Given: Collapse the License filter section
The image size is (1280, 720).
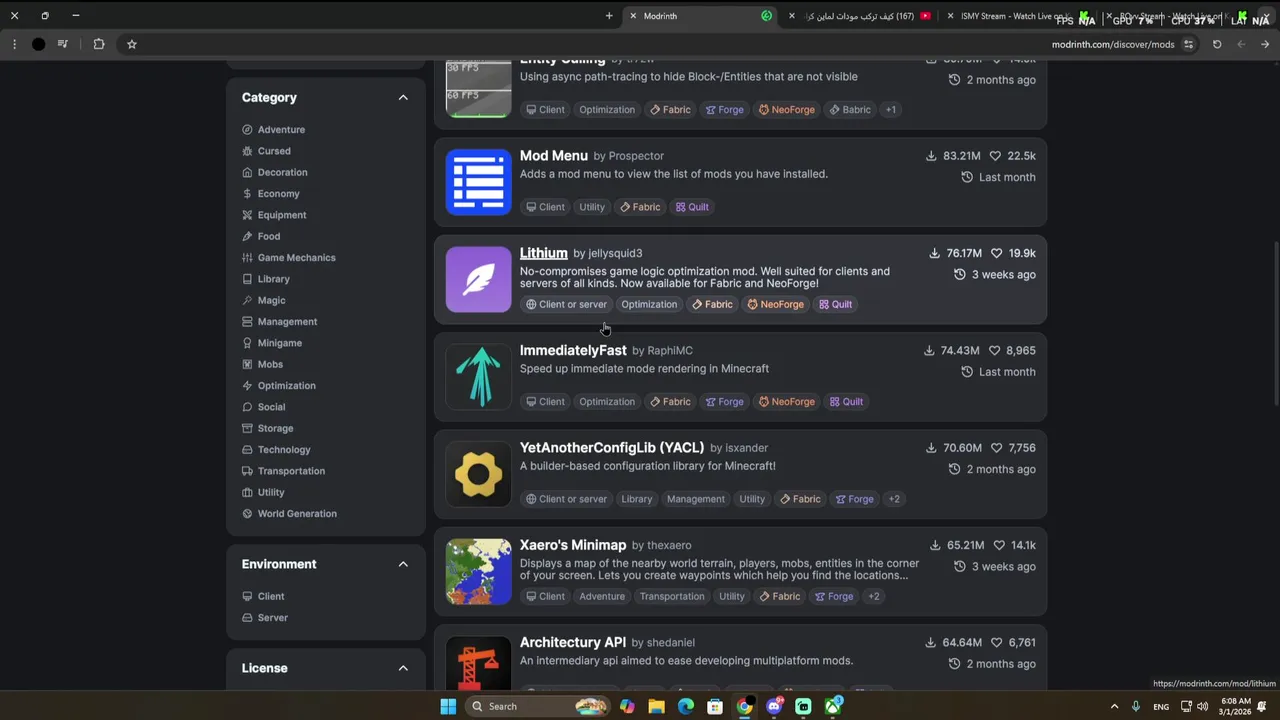Looking at the screenshot, I should pos(403,668).
